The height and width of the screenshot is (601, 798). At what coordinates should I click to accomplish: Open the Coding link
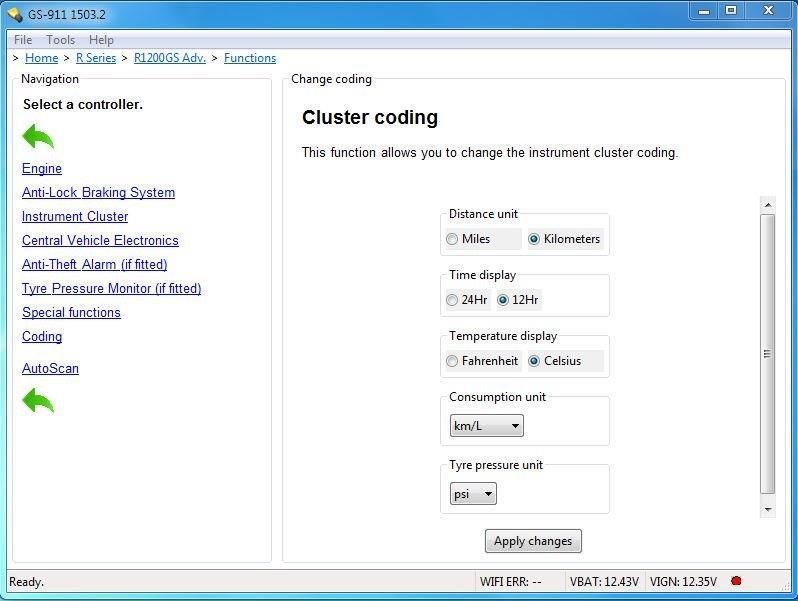click(42, 336)
